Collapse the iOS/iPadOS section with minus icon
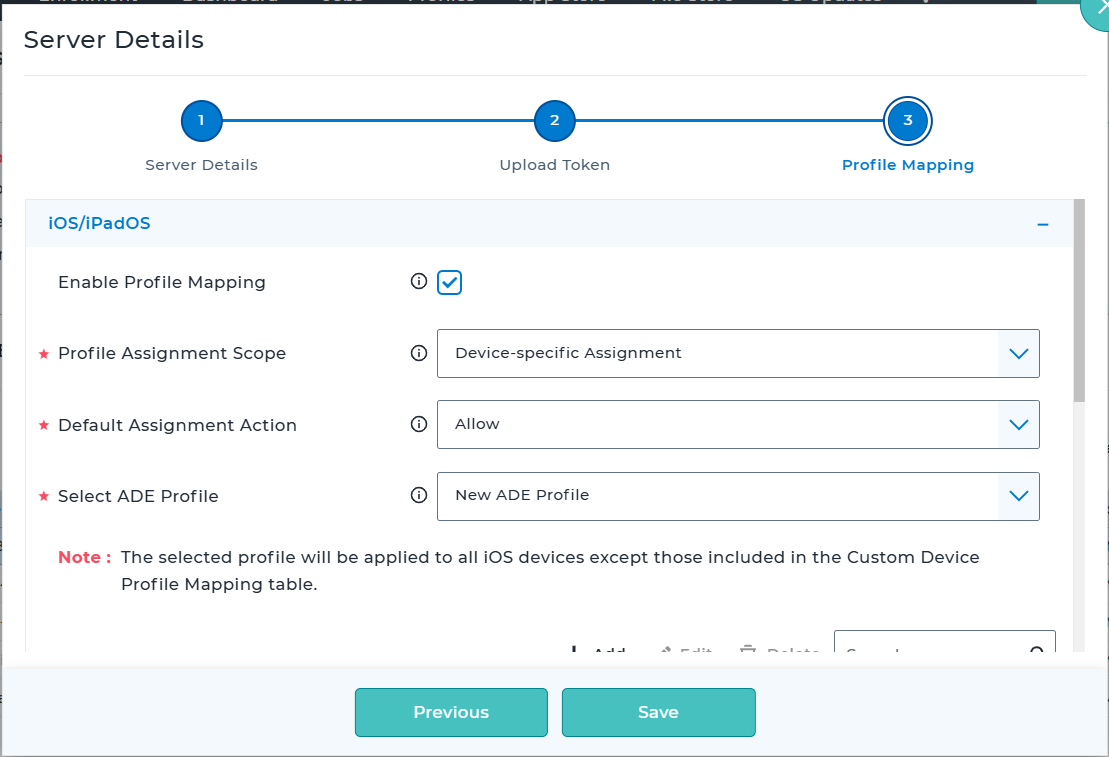Image resolution: width=1109 pixels, height=757 pixels. pyautogui.click(x=1043, y=224)
